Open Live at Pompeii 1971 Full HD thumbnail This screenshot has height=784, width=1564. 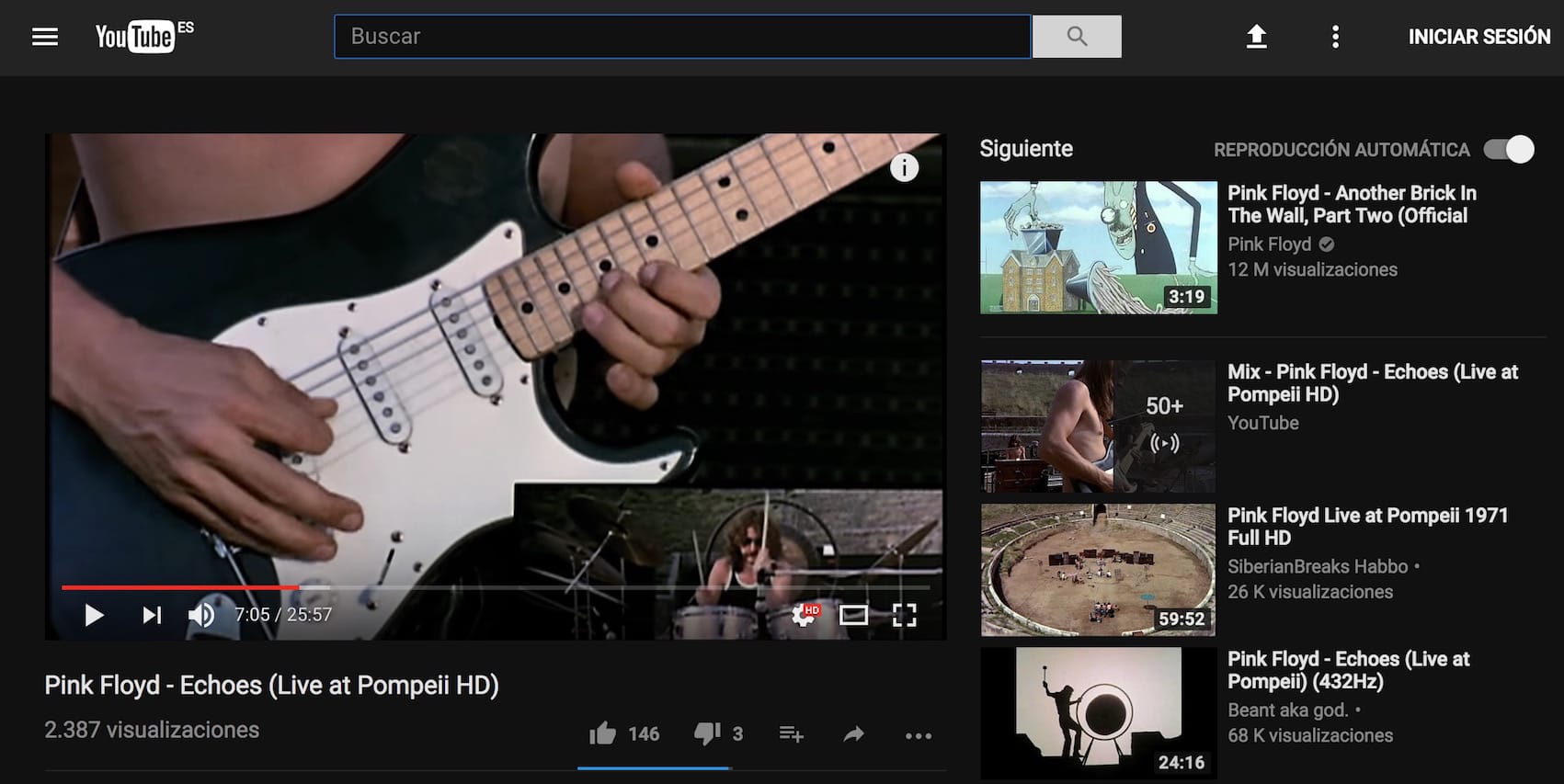[x=1099, y=570]
